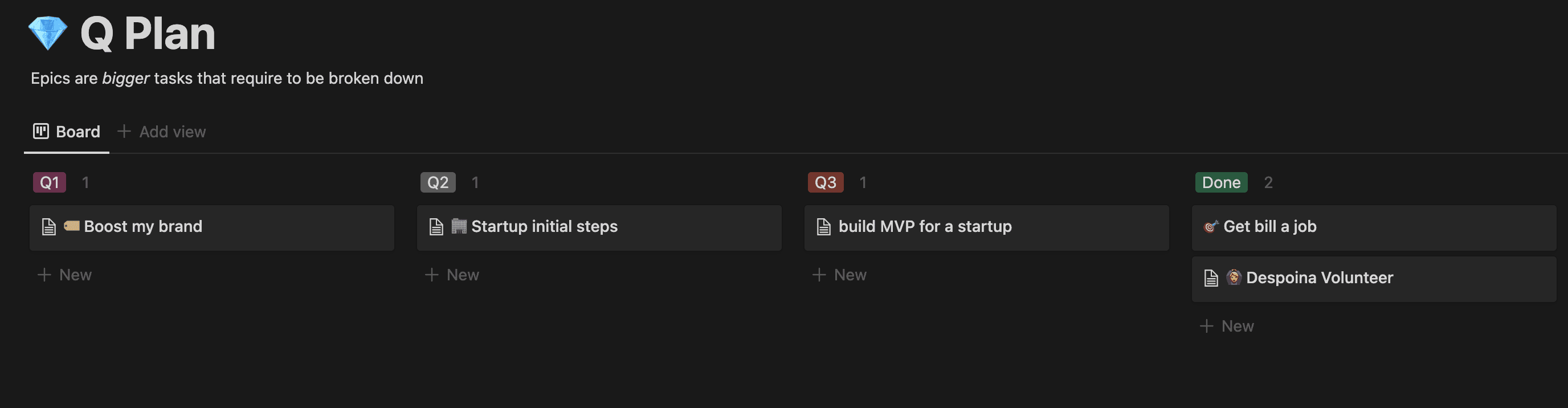Open the Despoina Volunteer card
The image size is (1568, 408).
1374,279
